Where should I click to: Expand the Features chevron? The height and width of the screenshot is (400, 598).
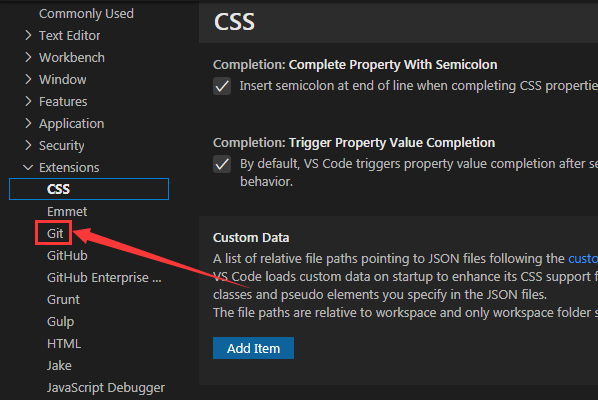tap(28, 101)
